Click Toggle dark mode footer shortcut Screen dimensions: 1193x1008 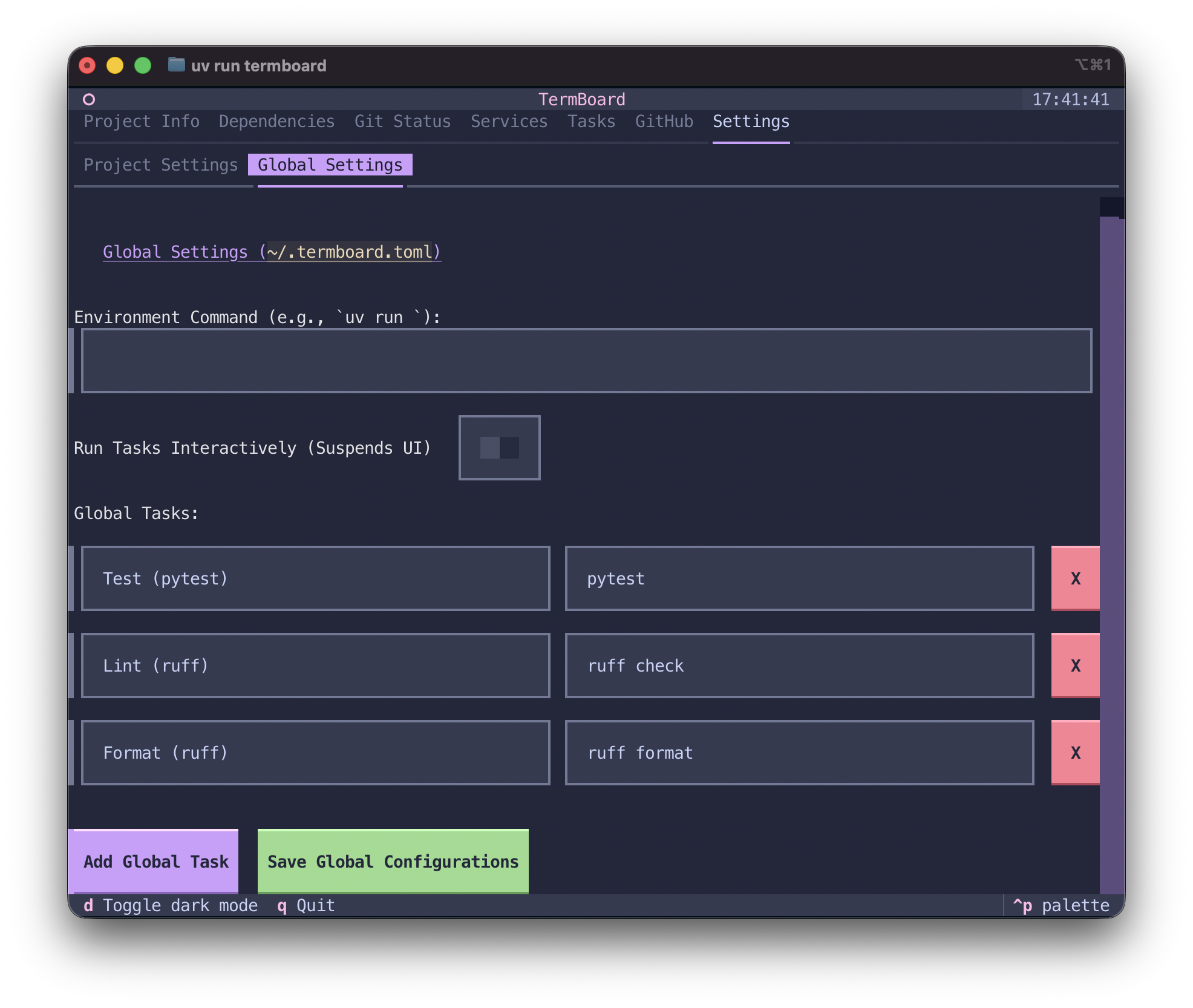pyautogui.click(x=171, y=906)
